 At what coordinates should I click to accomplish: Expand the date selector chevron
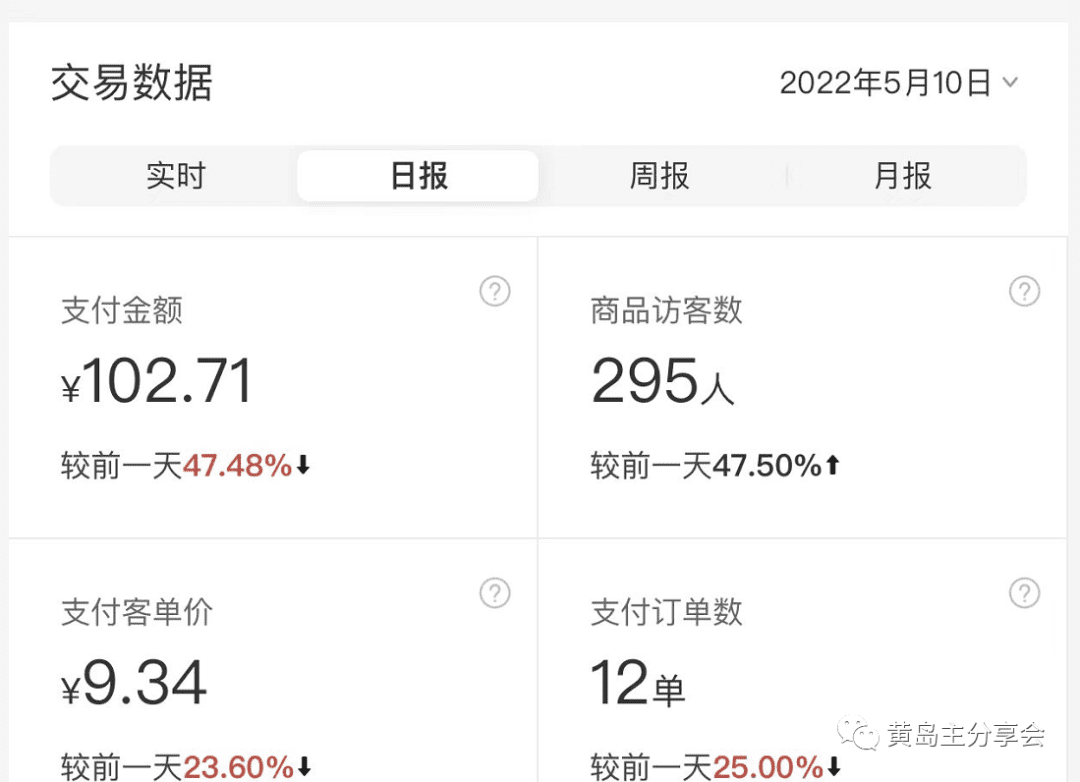1012,84
